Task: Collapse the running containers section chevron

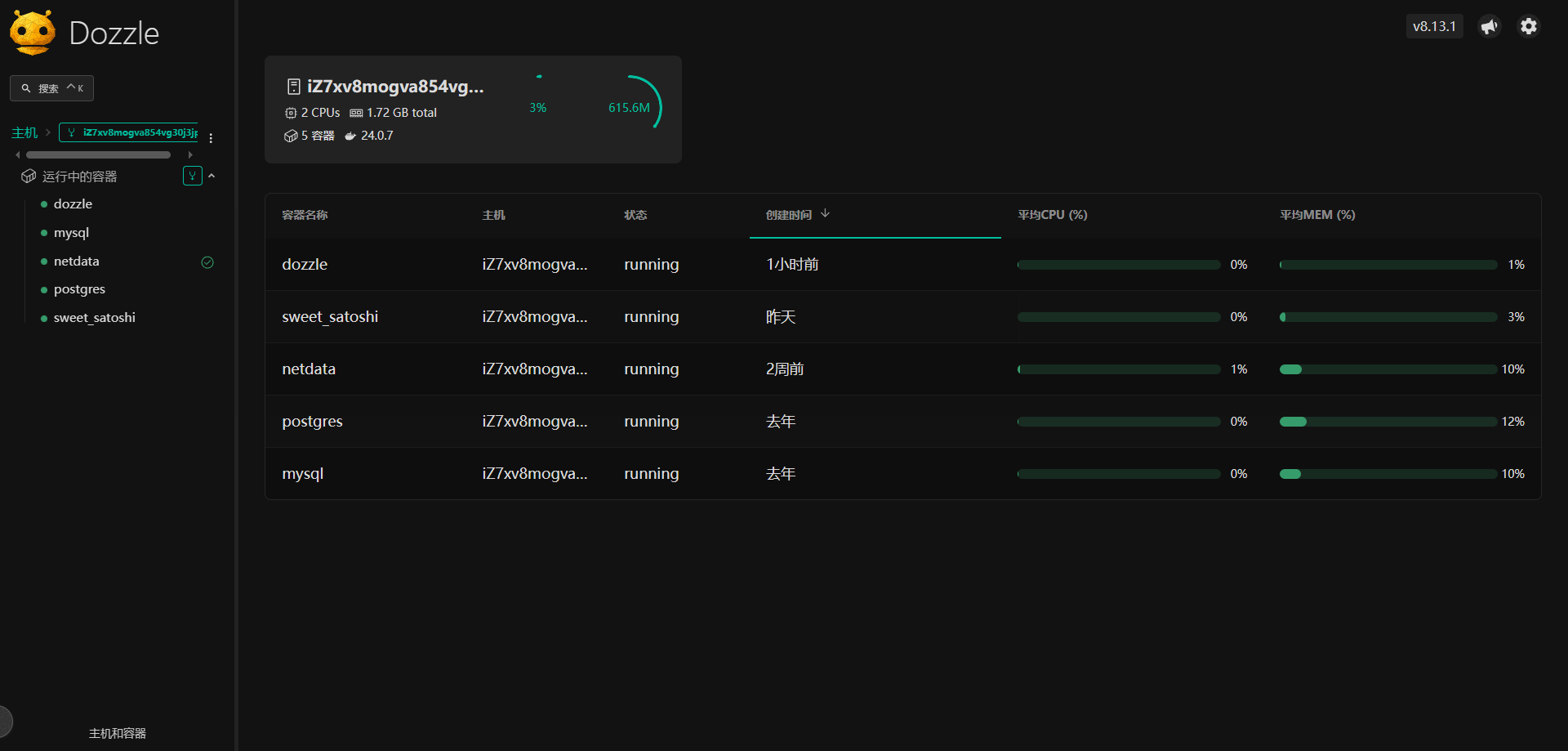Action: pyautogui.click(x=212, y=176)
